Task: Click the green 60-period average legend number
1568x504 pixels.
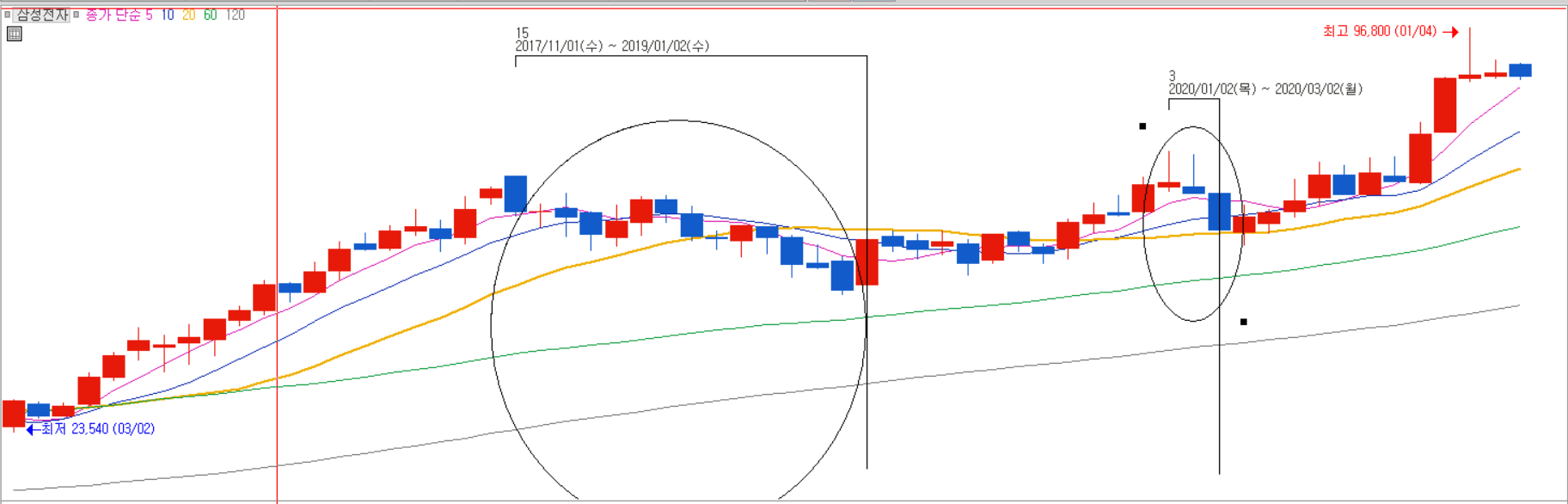Action: point(210,15)
